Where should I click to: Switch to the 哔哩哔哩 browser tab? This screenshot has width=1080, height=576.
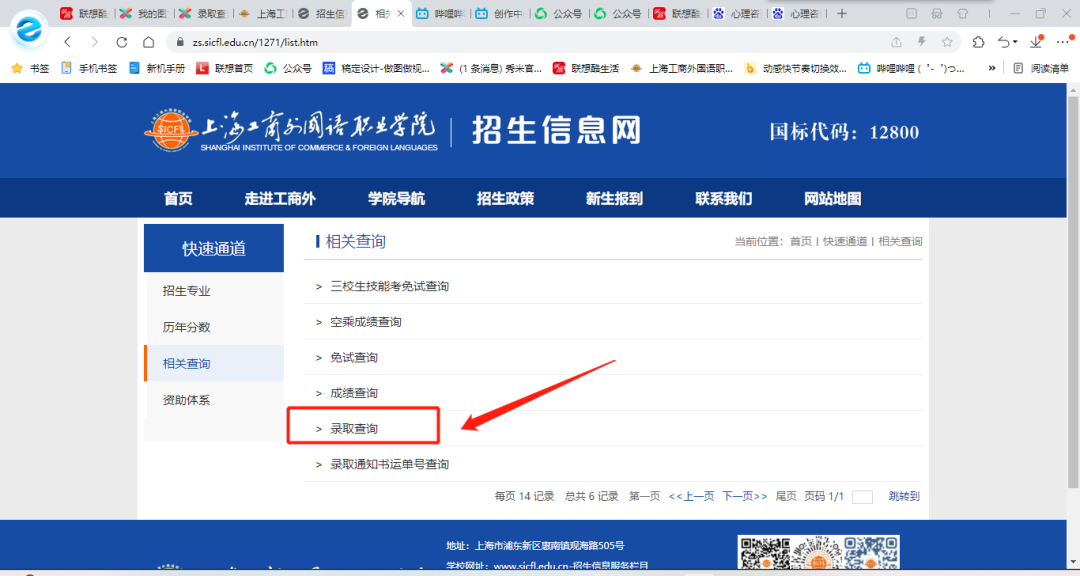[x=443, y=13]
